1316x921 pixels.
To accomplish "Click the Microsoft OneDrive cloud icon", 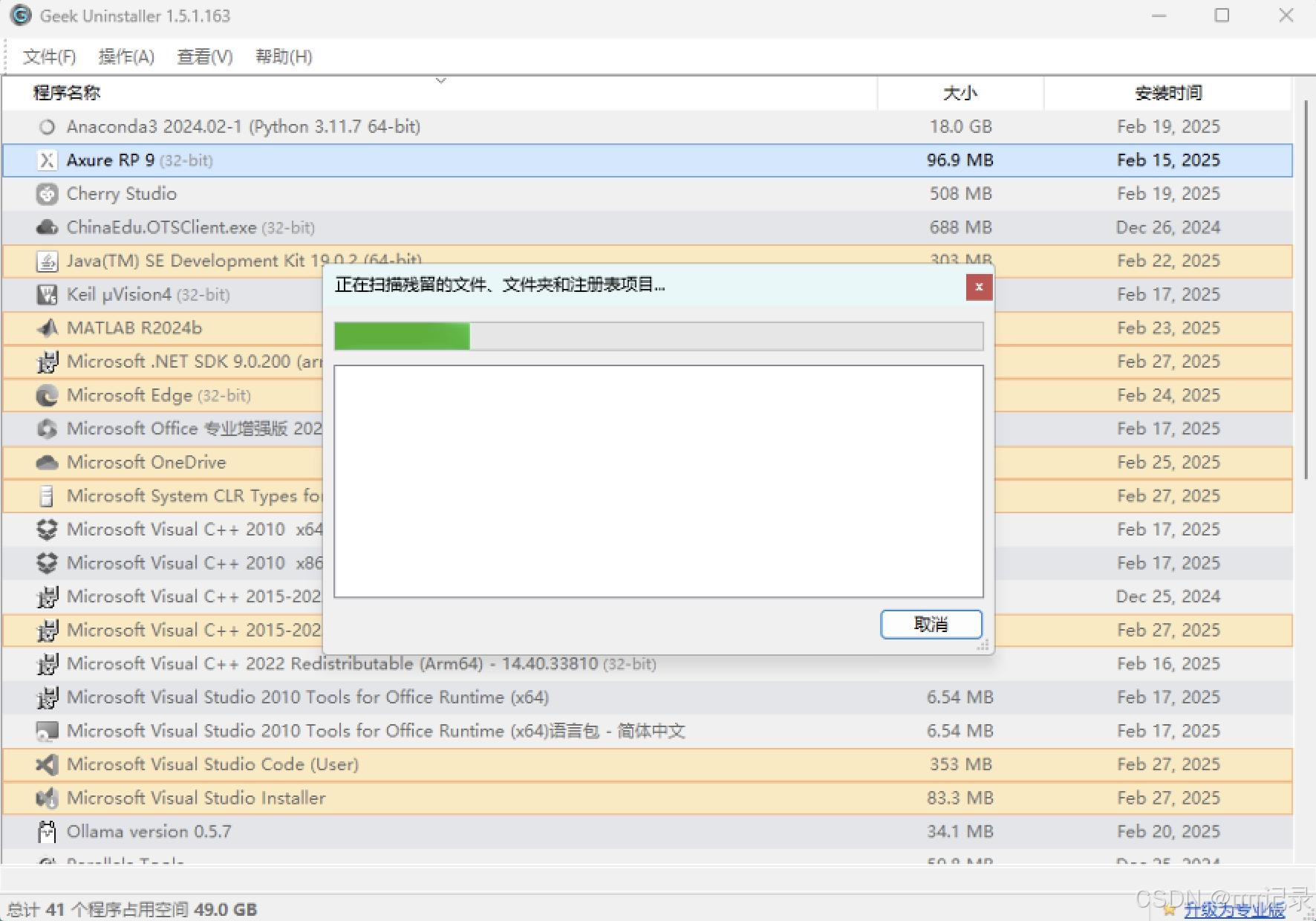I will click(47, 463).
